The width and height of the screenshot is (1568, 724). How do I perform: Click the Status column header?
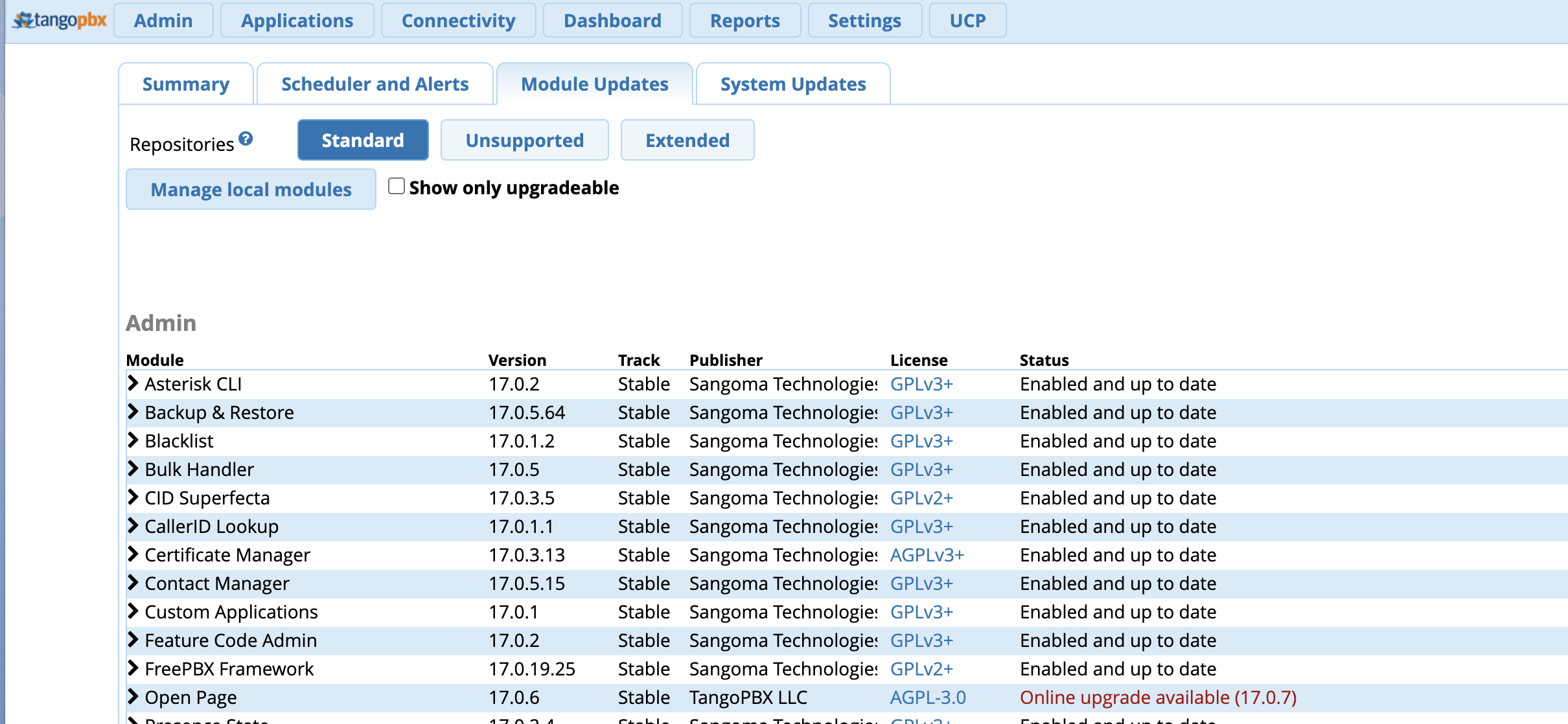1044,360
